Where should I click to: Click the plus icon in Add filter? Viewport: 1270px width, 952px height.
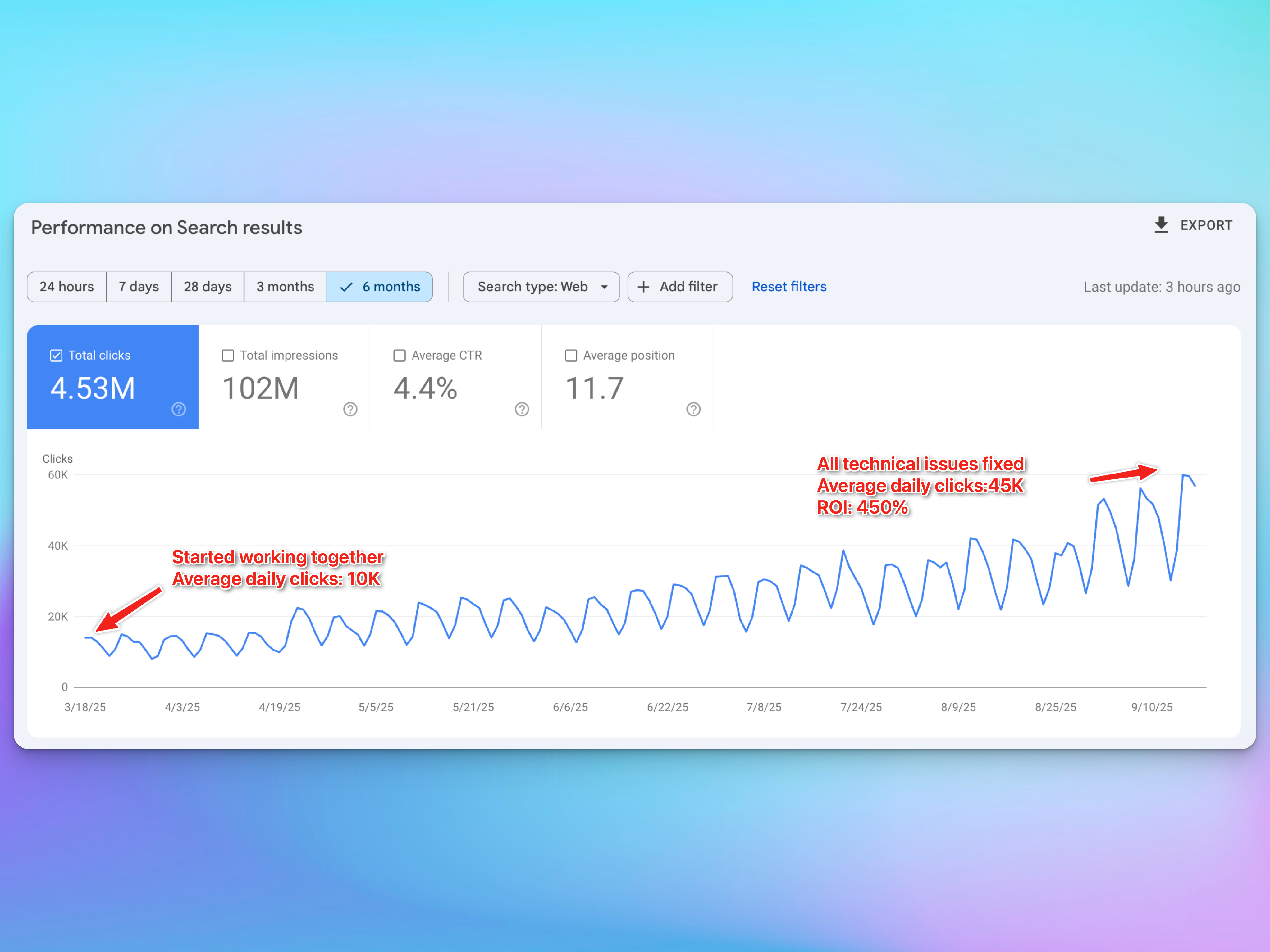tap(644, 287)
